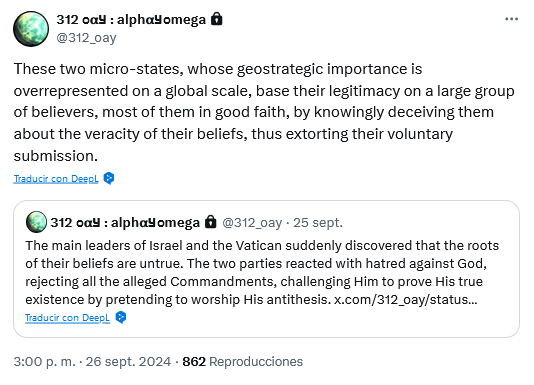Open the quoted tweet about Israel and Vatican

click(266, 269)
